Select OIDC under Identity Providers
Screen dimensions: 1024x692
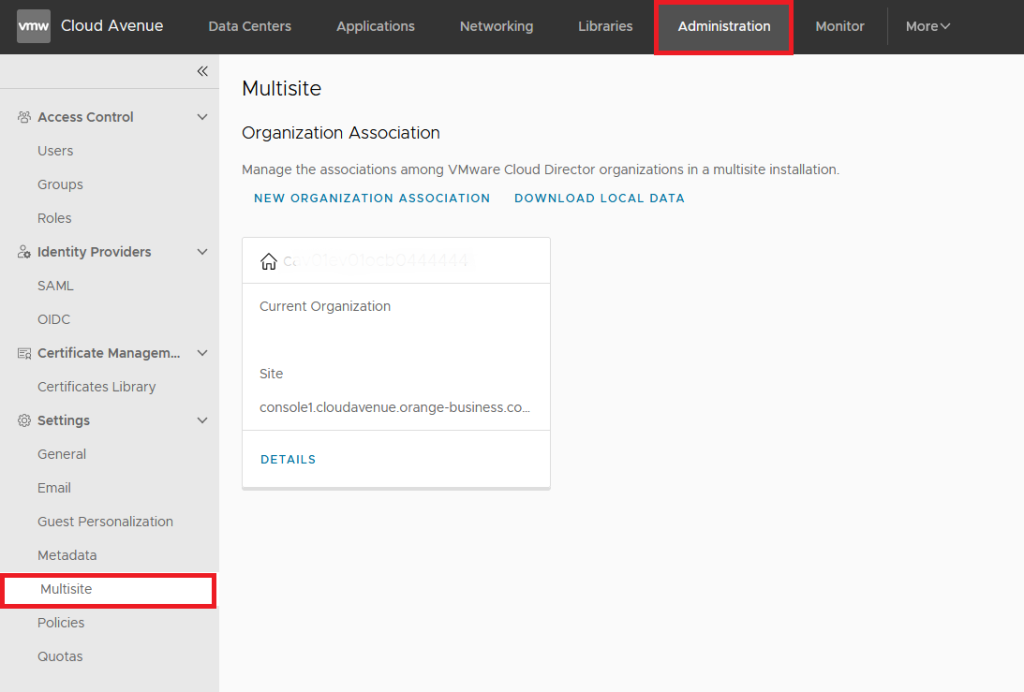tap(54, 319)
